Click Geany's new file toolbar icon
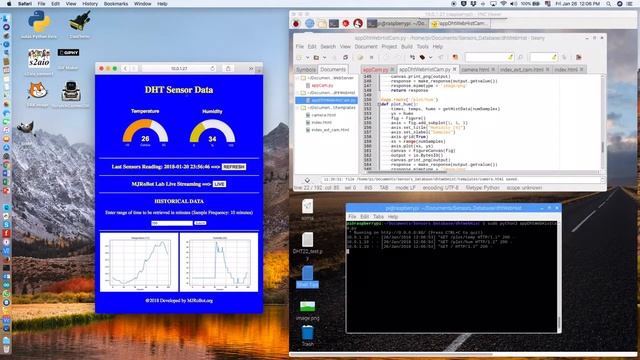This screenshot has height=360, width=640. click(x=300, y=58)
